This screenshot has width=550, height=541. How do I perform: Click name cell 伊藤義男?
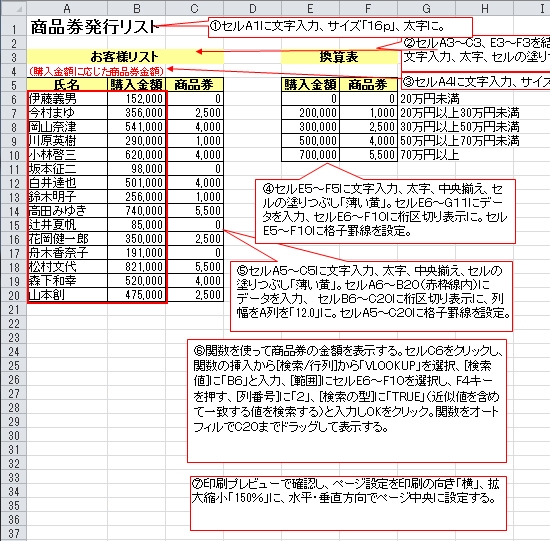coord(67,99)
